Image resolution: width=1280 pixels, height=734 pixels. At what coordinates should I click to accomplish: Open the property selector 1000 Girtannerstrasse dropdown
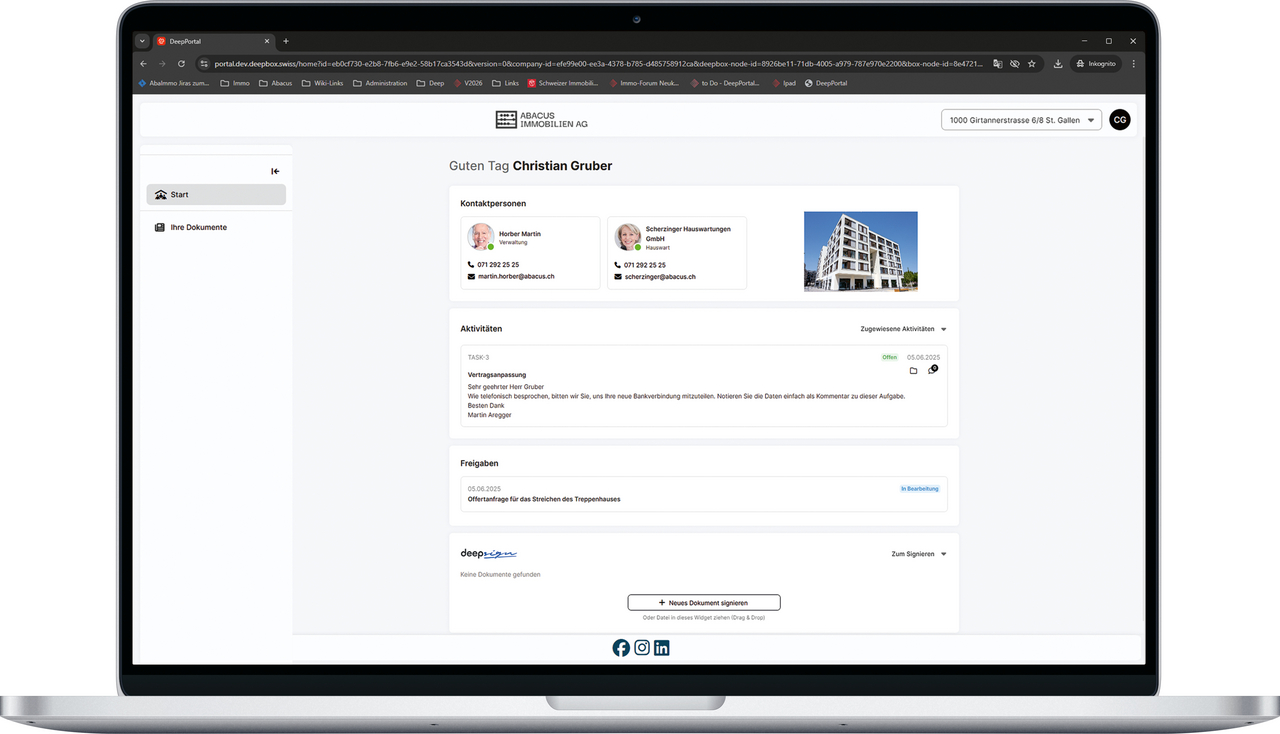coord(1021,120)
